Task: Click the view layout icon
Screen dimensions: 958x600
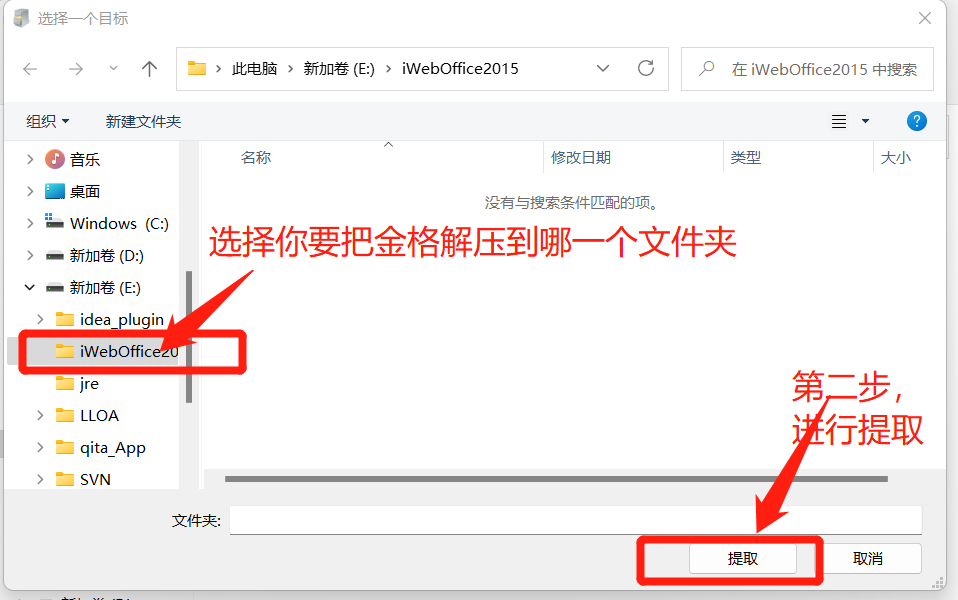Action: pos(839,121)
